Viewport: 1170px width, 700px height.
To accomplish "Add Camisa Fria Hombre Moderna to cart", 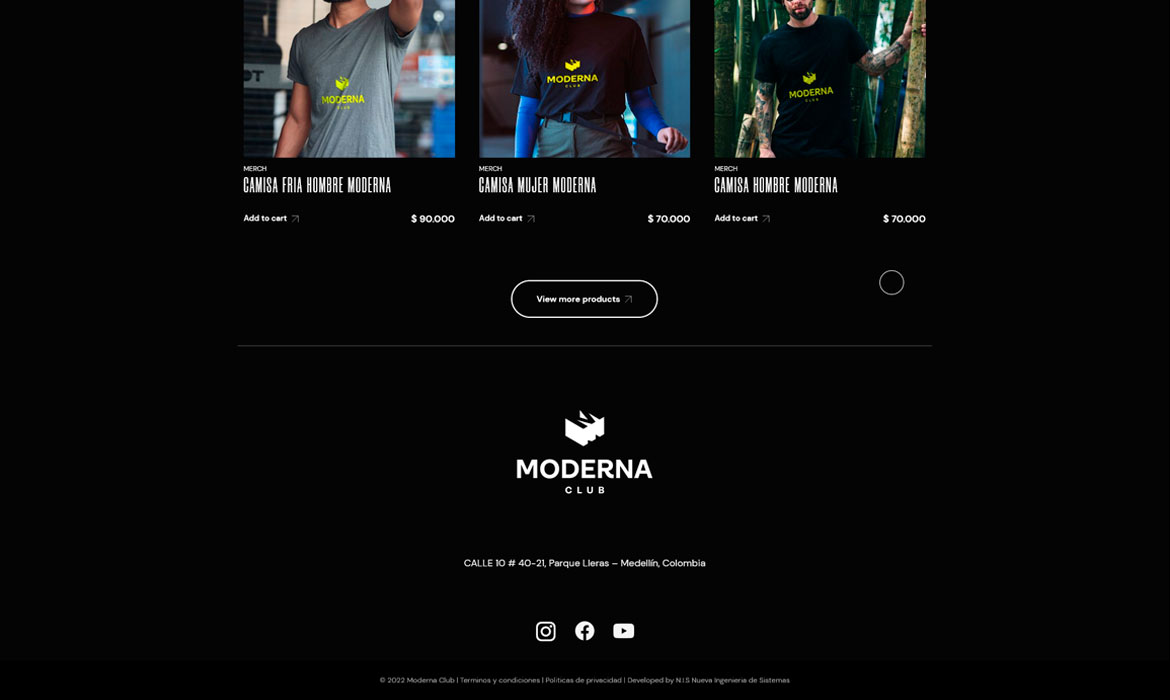I will 265,218.
